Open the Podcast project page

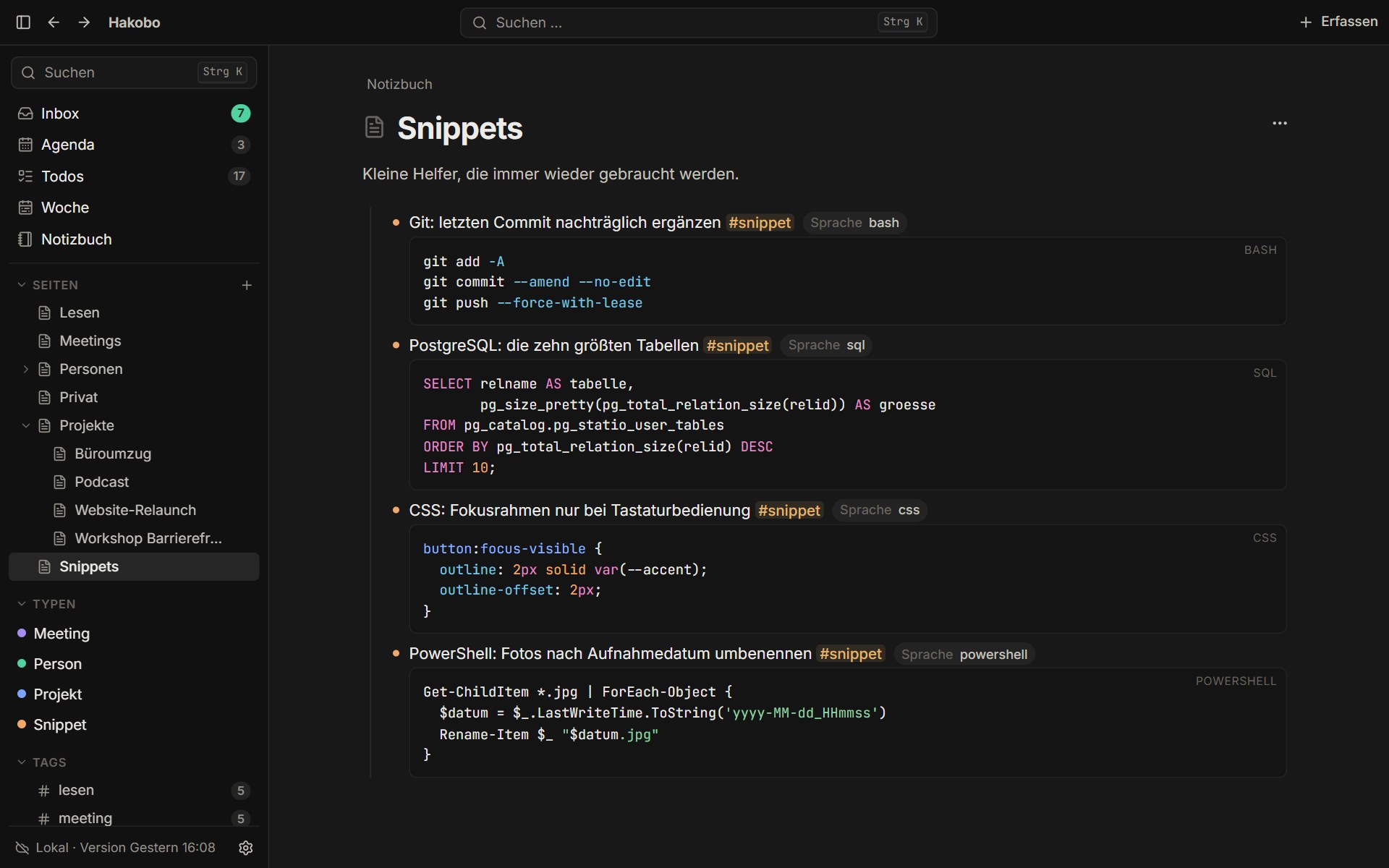point(134,482)
